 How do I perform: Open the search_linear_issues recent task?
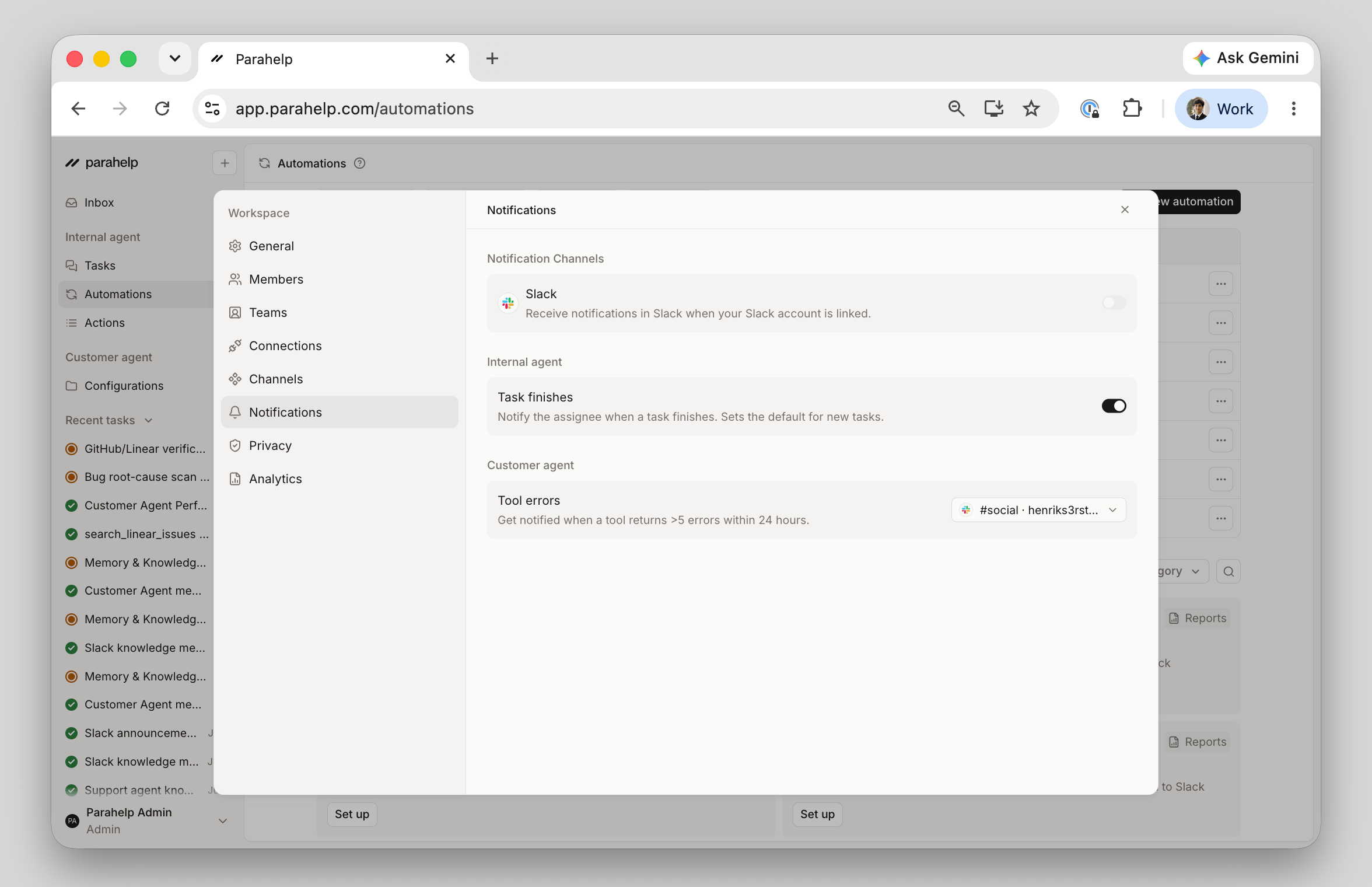[x=136, y=534]
